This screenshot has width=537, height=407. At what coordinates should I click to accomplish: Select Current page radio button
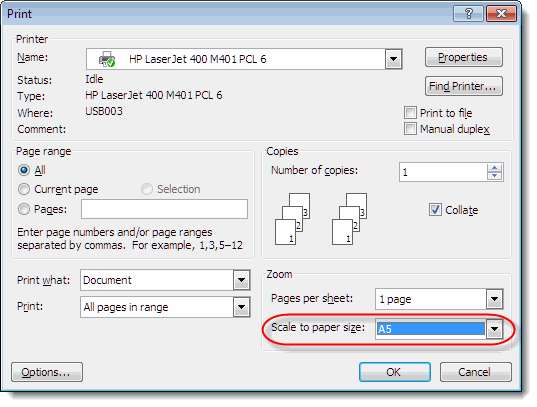pos(24,189)
